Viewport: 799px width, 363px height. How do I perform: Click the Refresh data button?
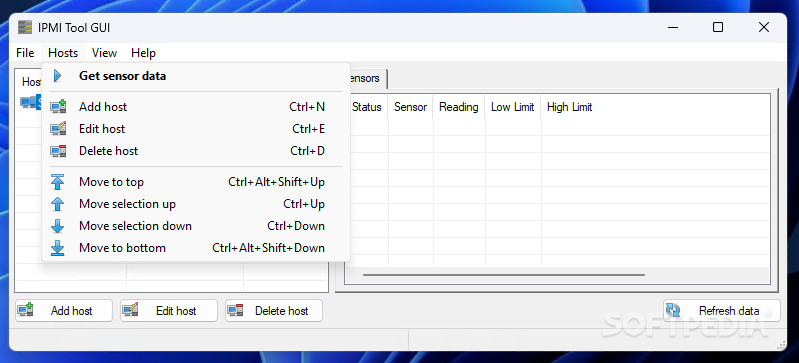pyautogui.click(x=722, y=310)
